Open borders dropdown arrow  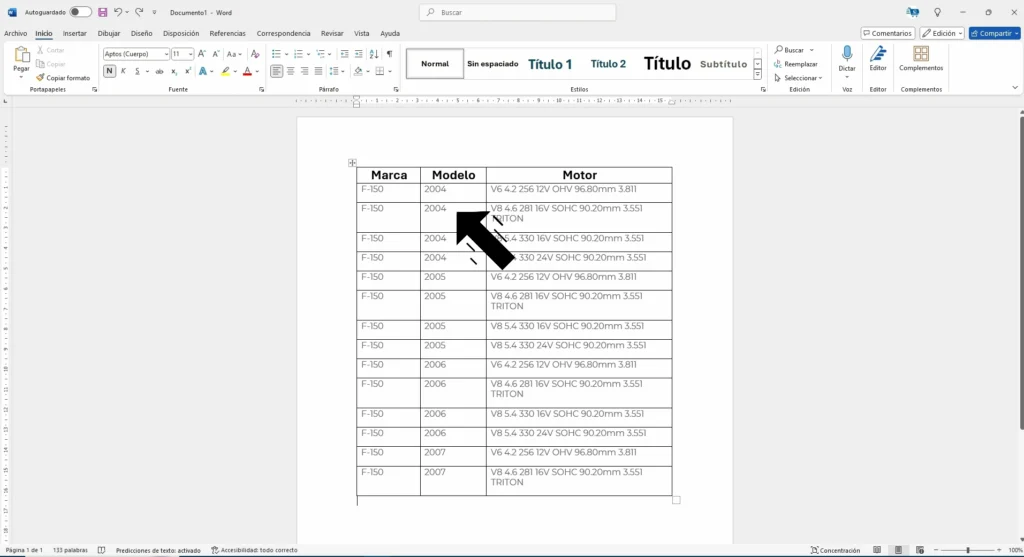pyautogui.click(x=390, y=71)
